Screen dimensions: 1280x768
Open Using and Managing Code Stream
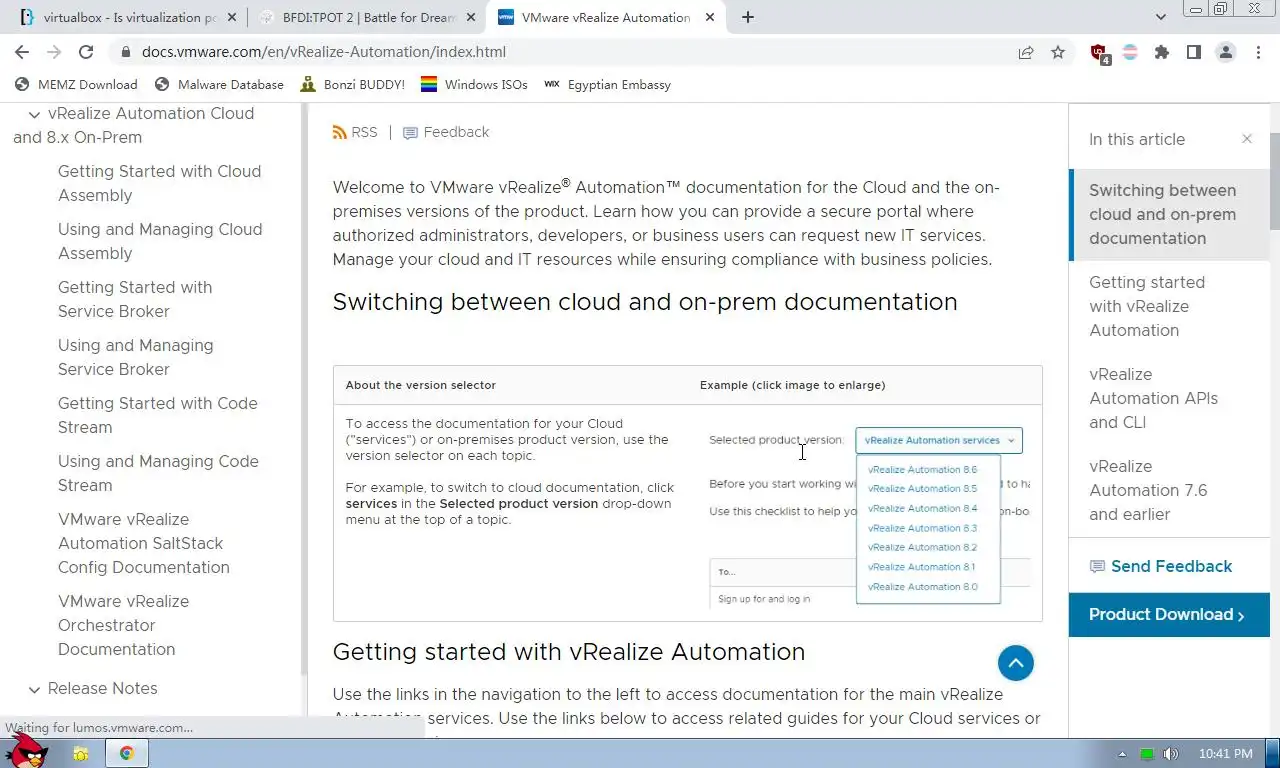pyautogui.click(x=158, y=473)
